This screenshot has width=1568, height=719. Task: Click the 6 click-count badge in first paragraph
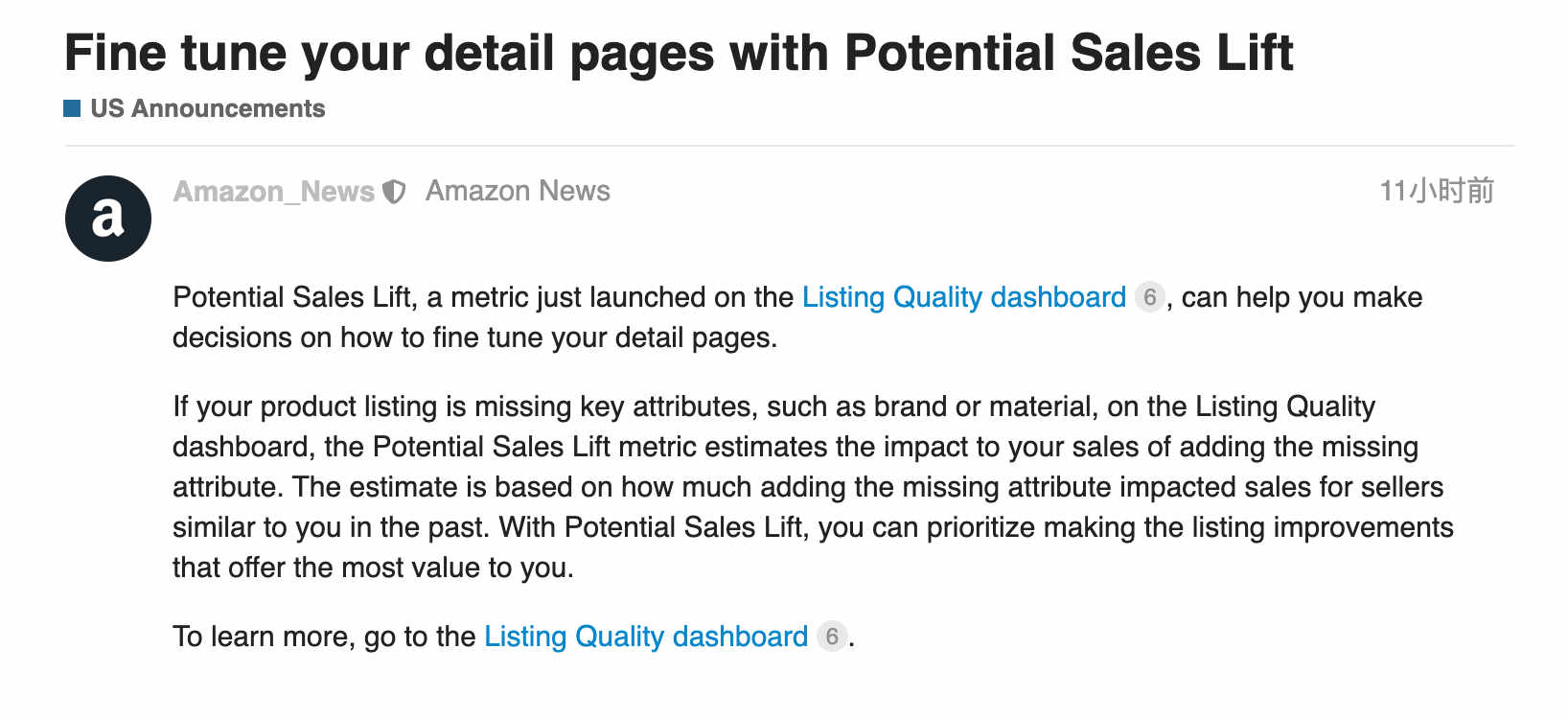(x=1149, y=297)
